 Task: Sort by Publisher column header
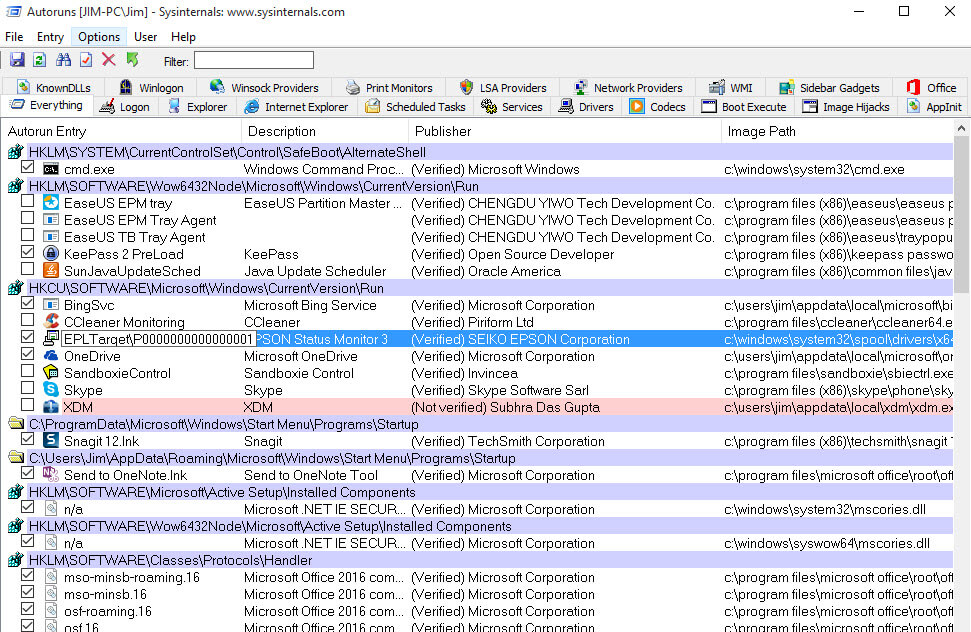click(x=565, y=131)
